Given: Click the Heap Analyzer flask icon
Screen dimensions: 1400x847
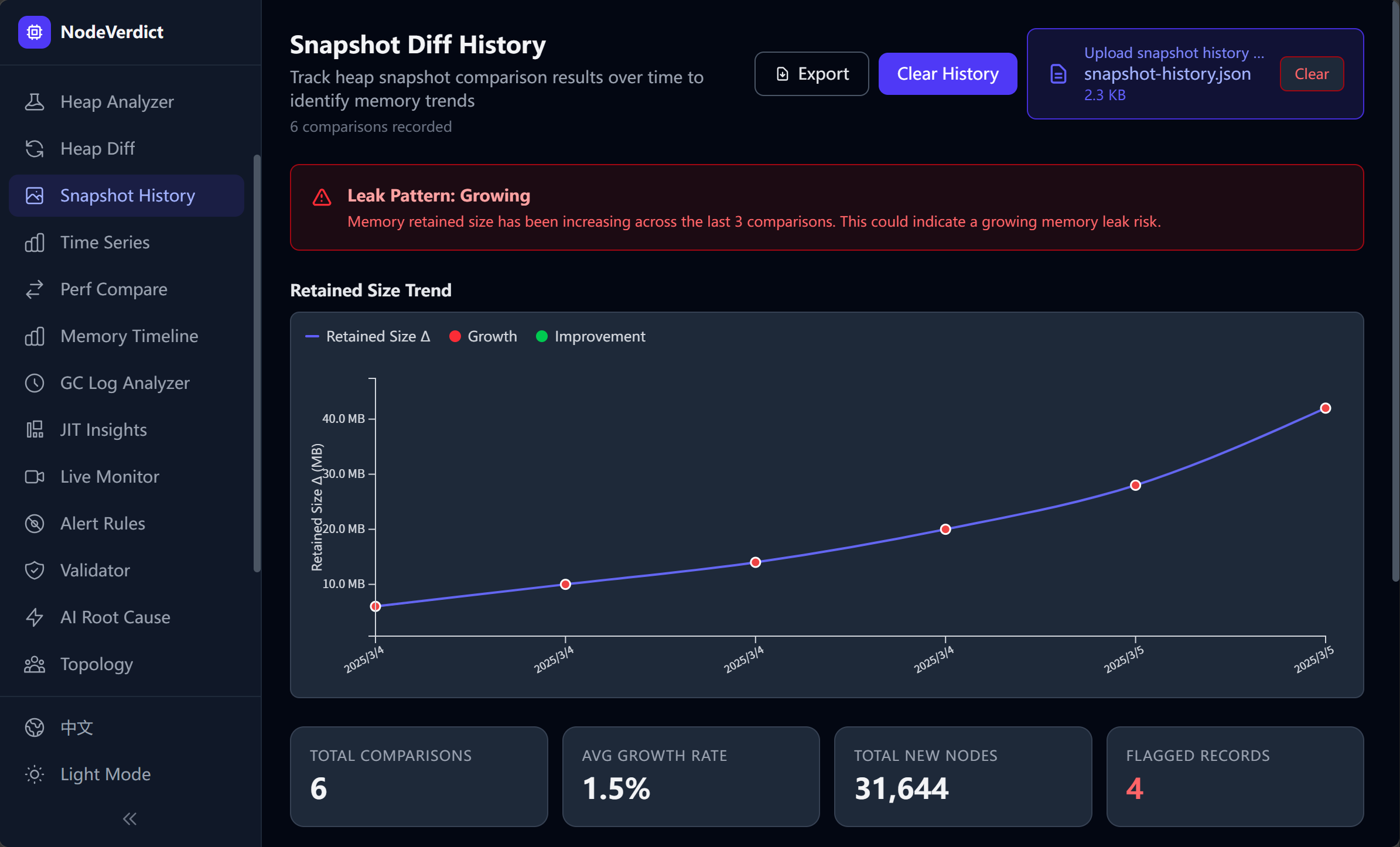Looking at the screenshot, I should pos(35,102).
